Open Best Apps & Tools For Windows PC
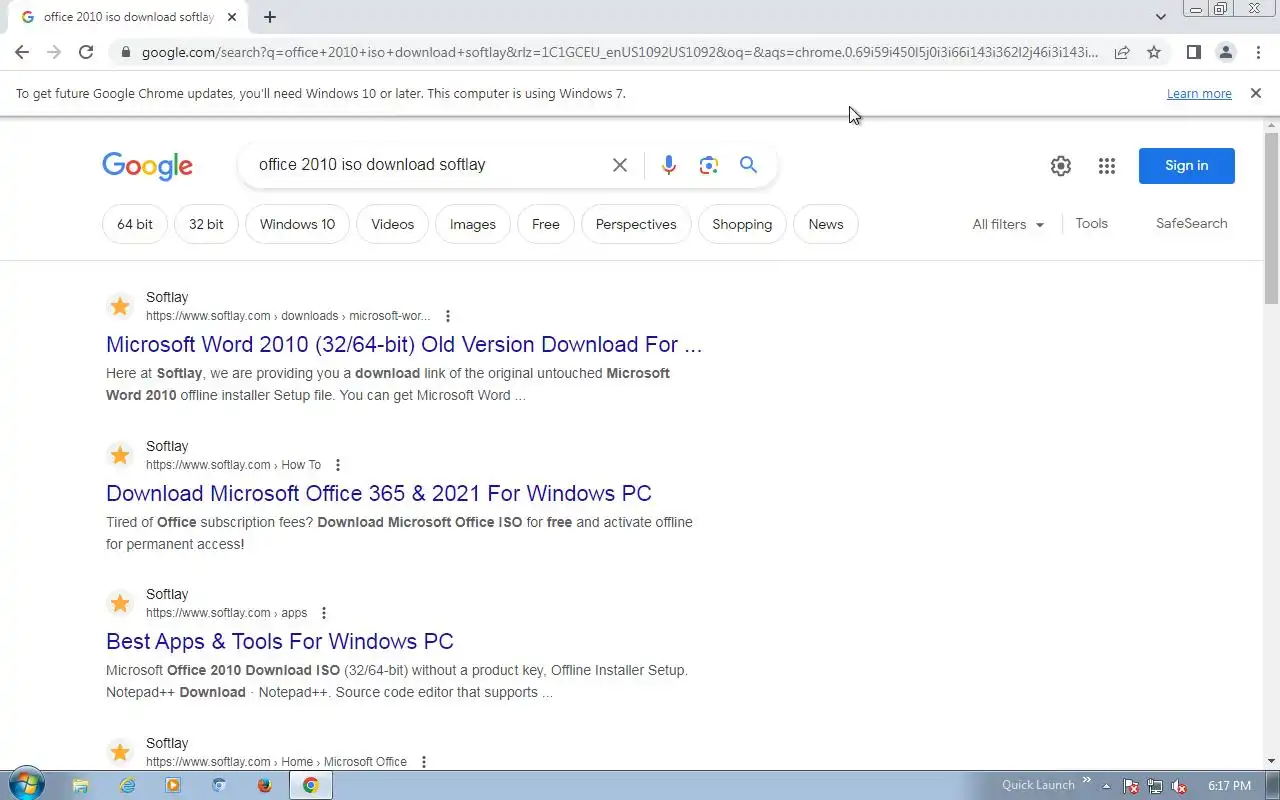1280x800 pixels. tap(280, 641)
